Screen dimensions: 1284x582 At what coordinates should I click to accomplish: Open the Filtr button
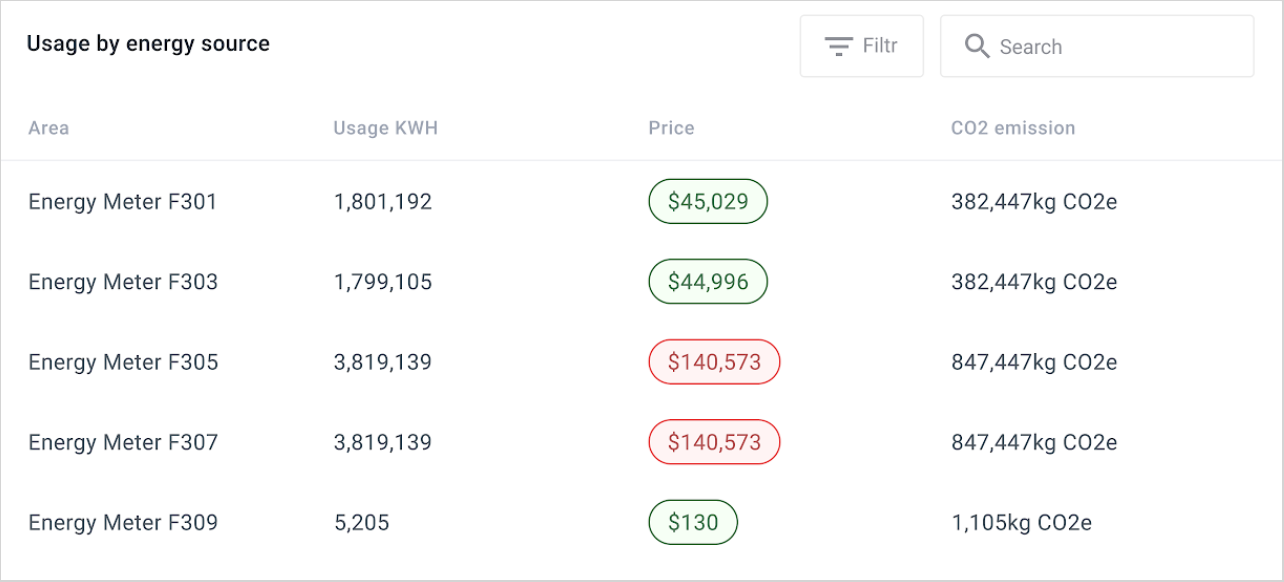[861, 46]
